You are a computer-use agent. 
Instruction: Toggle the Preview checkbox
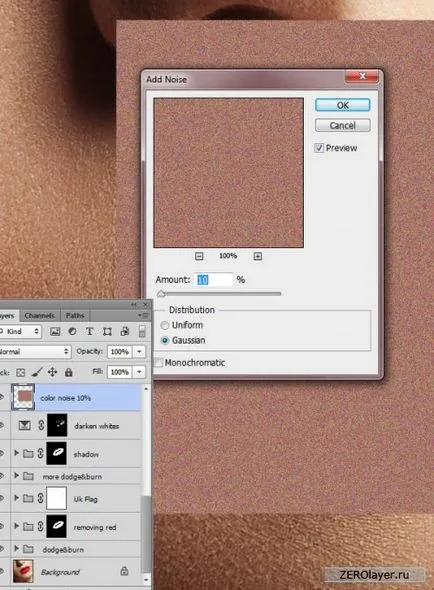(x=319, y=148)
